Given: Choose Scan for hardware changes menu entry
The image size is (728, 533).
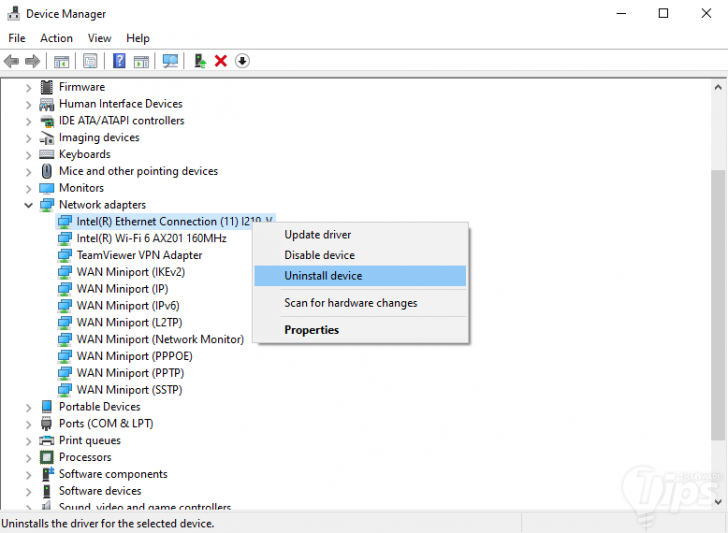Looking at the screenshot, I should pyautogui.click(x=360, y=303).
